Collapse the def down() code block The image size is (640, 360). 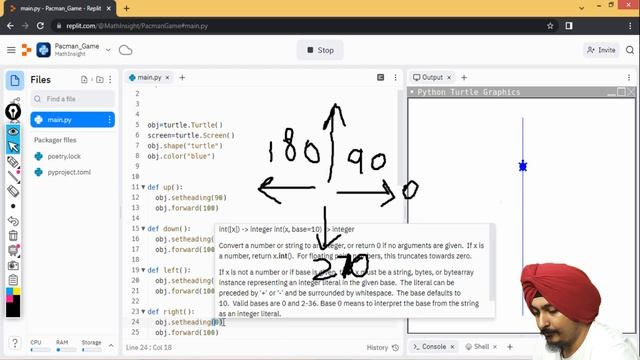143,229
